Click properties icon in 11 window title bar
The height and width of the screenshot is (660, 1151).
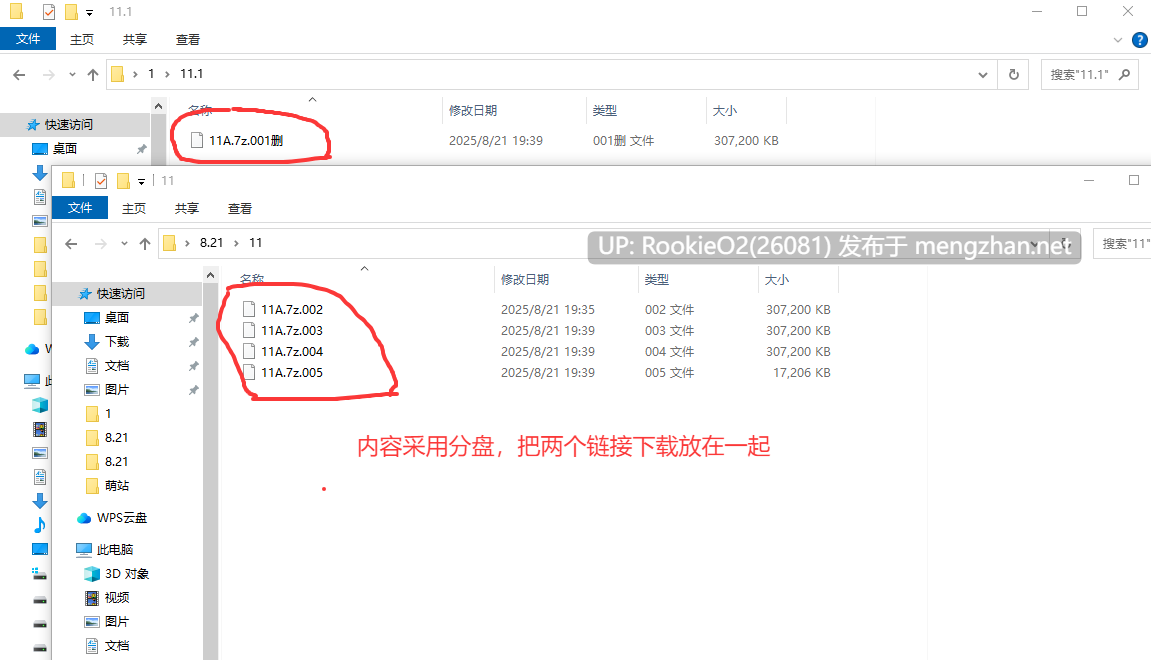click(x=101, y=181)
